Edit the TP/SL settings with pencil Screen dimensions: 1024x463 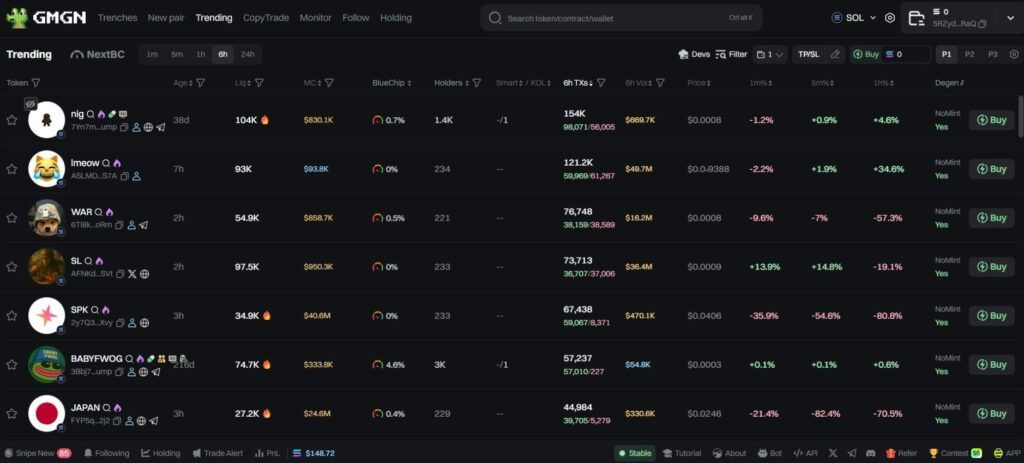[x=835, y=54]
